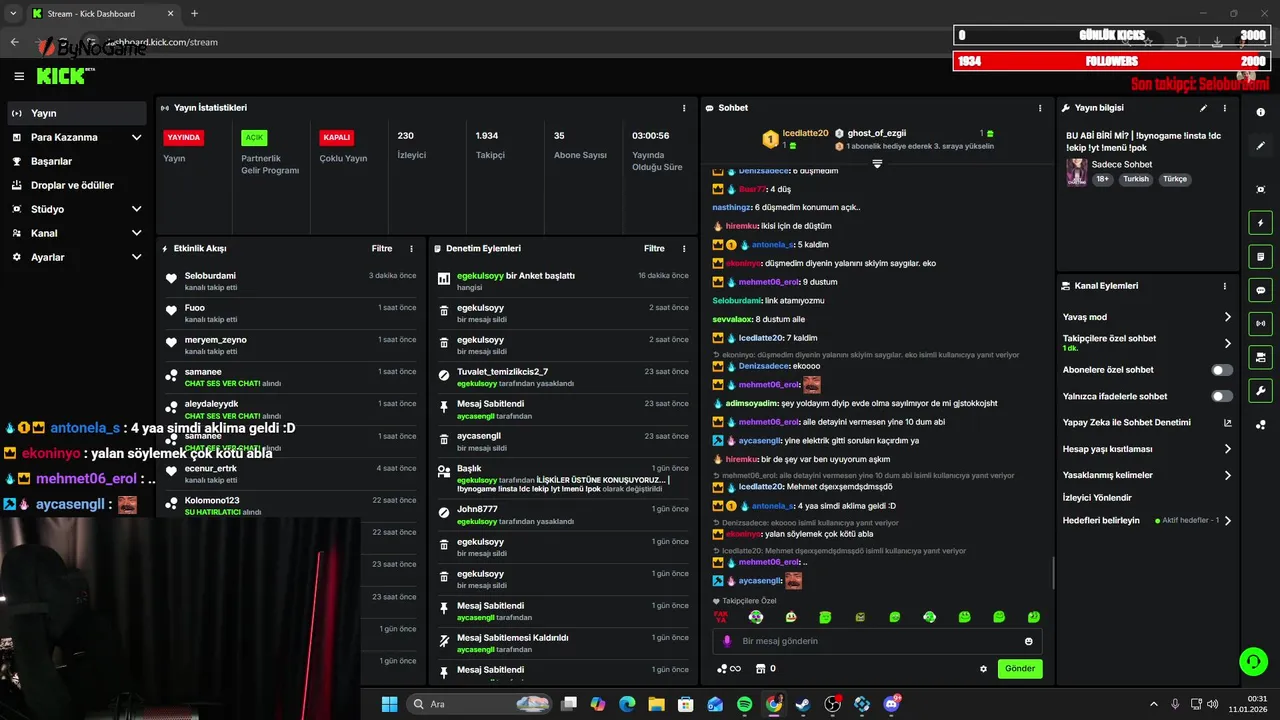Image resolution: width=1280 pixels, height=720 pixels.
Task: Toggle Abonelere özel sohbet switch
Action: coord(1222,370)
